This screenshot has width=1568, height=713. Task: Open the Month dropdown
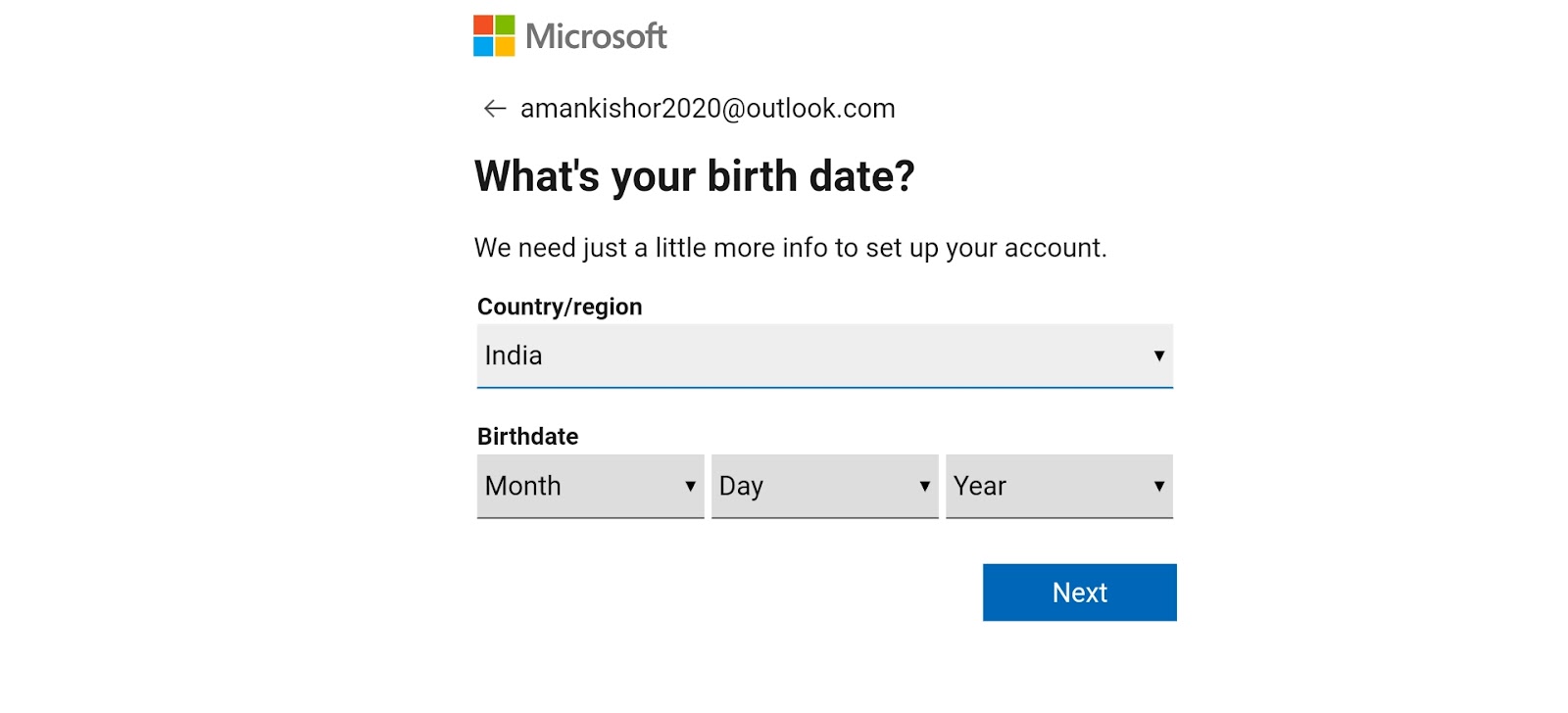(578, 486)
